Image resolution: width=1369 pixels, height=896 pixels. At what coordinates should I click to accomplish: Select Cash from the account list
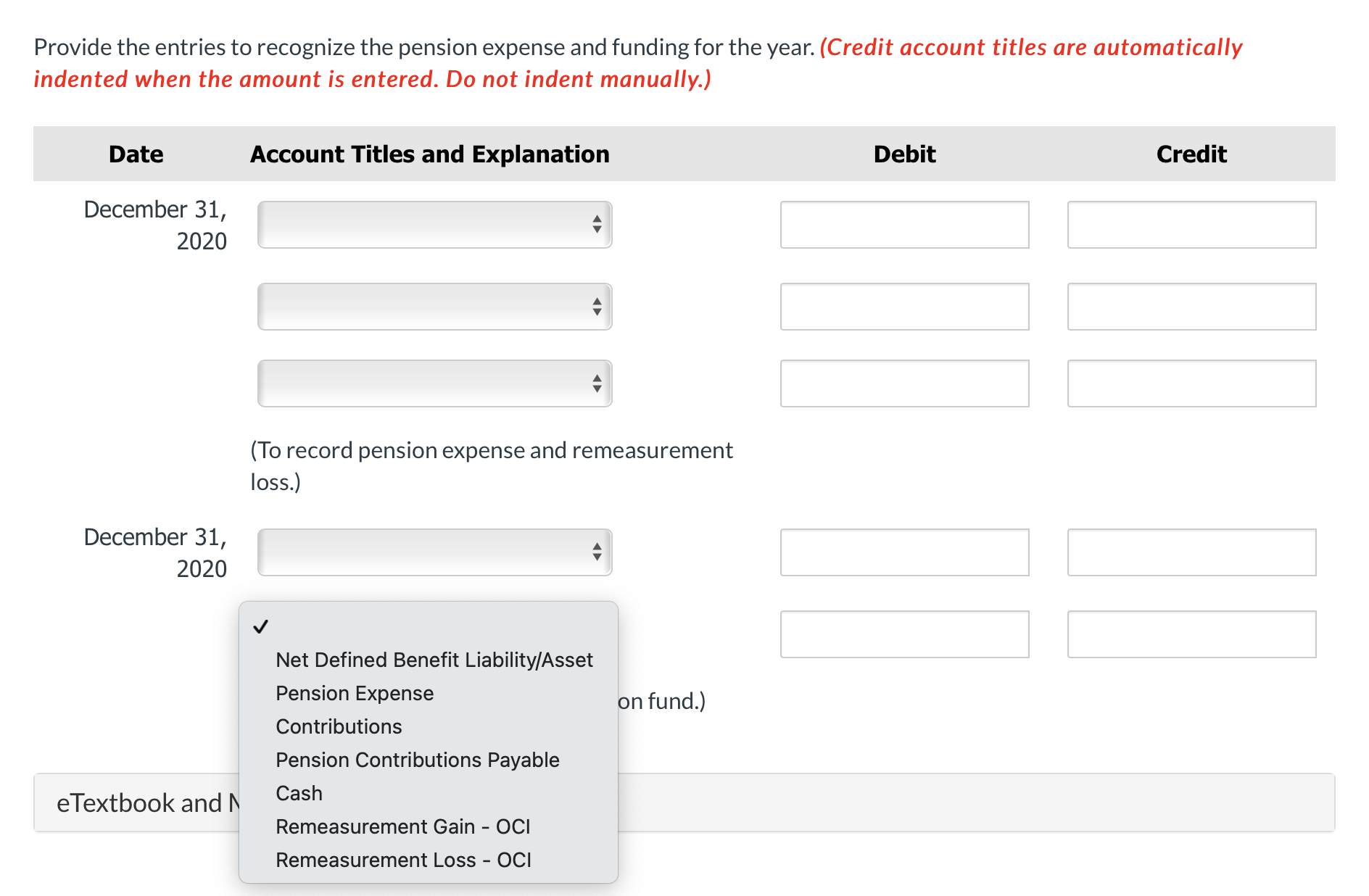[x=299, y=793]
